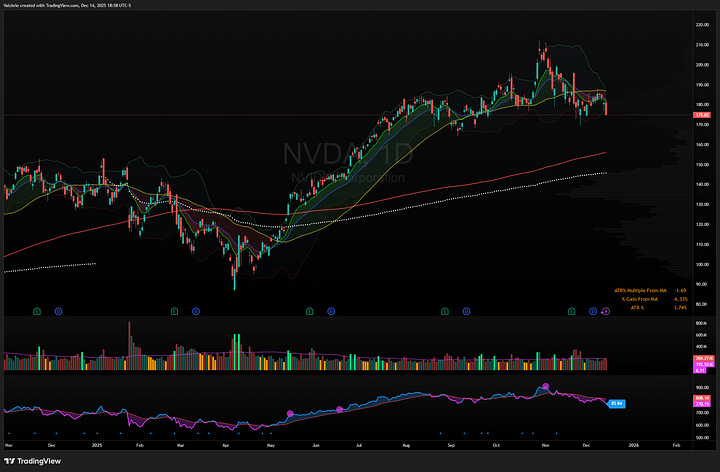
Task: Select the dividend D marker for June 2025
Action: (331, 311)
